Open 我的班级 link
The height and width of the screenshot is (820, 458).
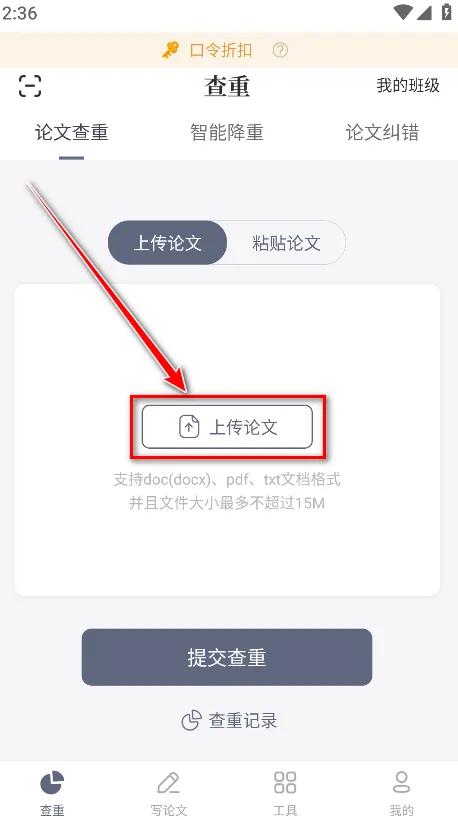pos(408,85)
